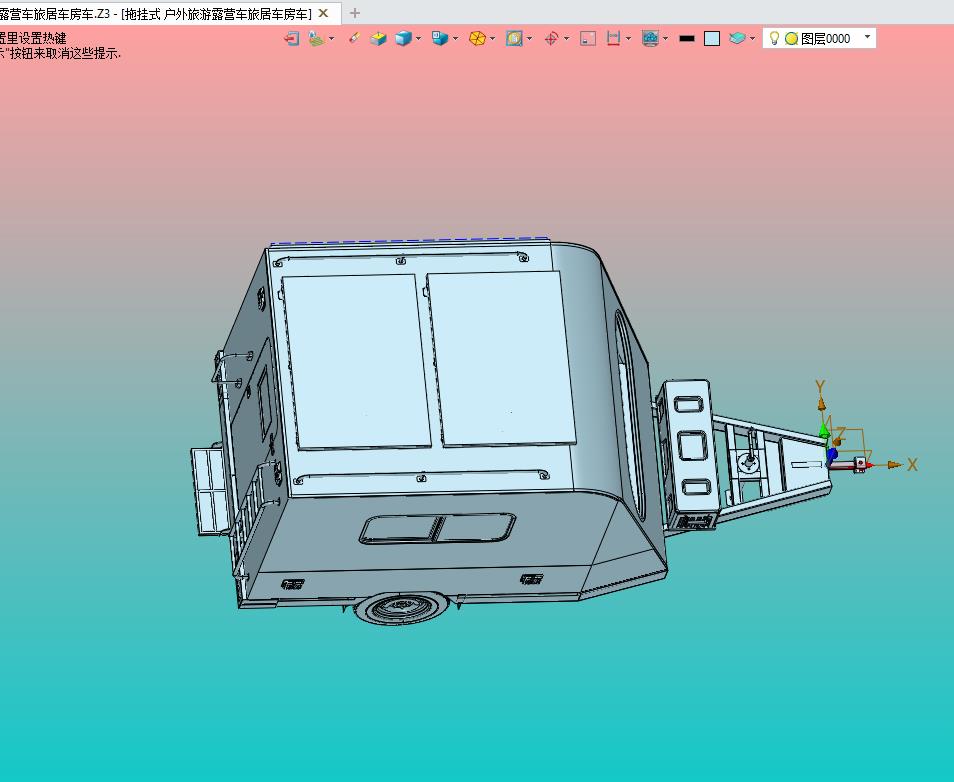Add a new document tab with plus button
Screen dimensions: 954x782
(x=355, y=13)
